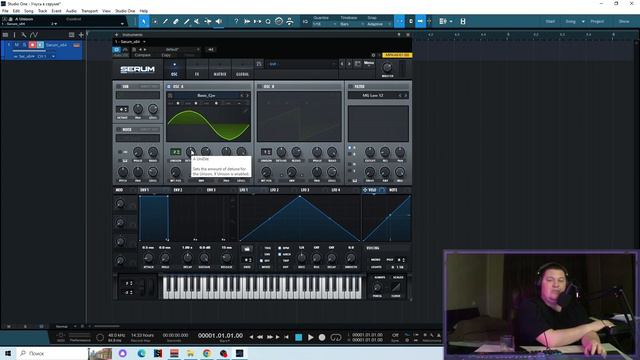Open instrument editor settings gear icon
This screenshot has height=360, width=640.
pyautogui.click(x=373, y=55)
